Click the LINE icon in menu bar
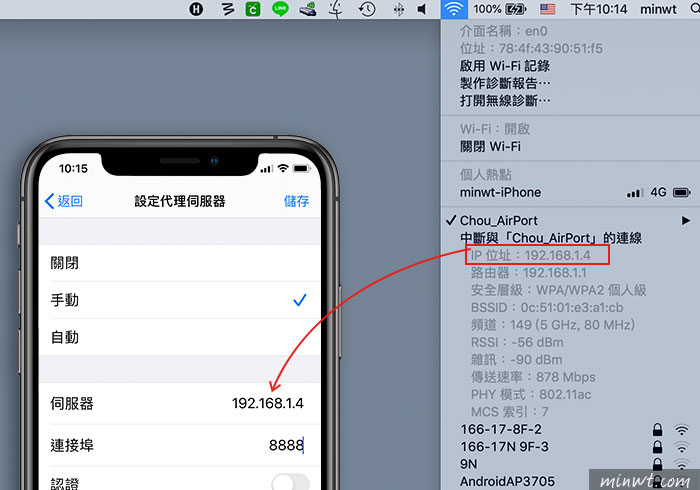The width and height of the screenshot is (700, 490). click(280, 9)
